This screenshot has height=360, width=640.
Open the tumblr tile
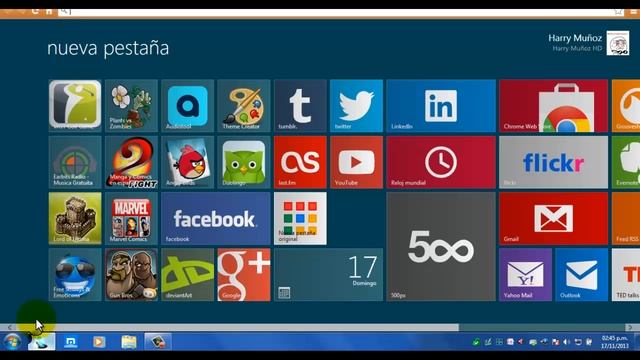click(300, 106)
